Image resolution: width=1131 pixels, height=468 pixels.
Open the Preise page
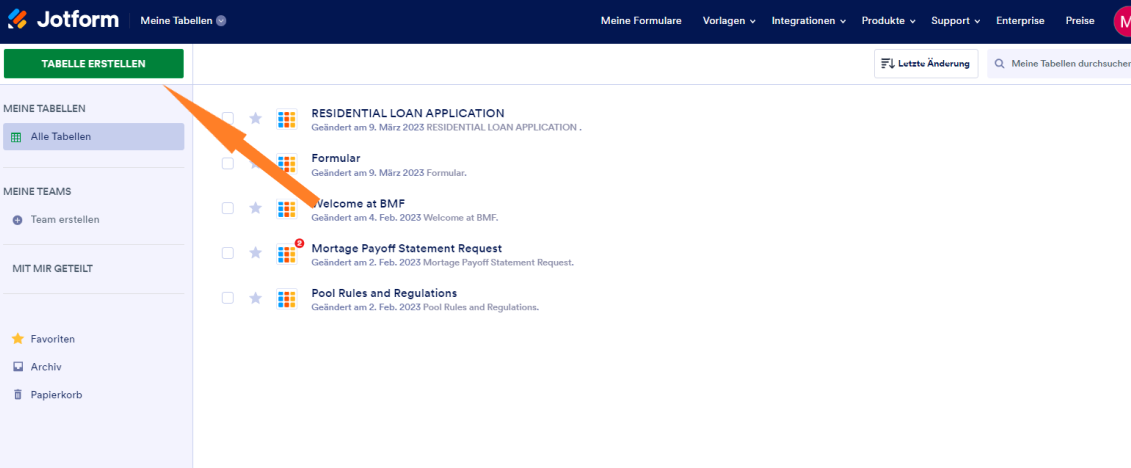(x=1080, y=21)
